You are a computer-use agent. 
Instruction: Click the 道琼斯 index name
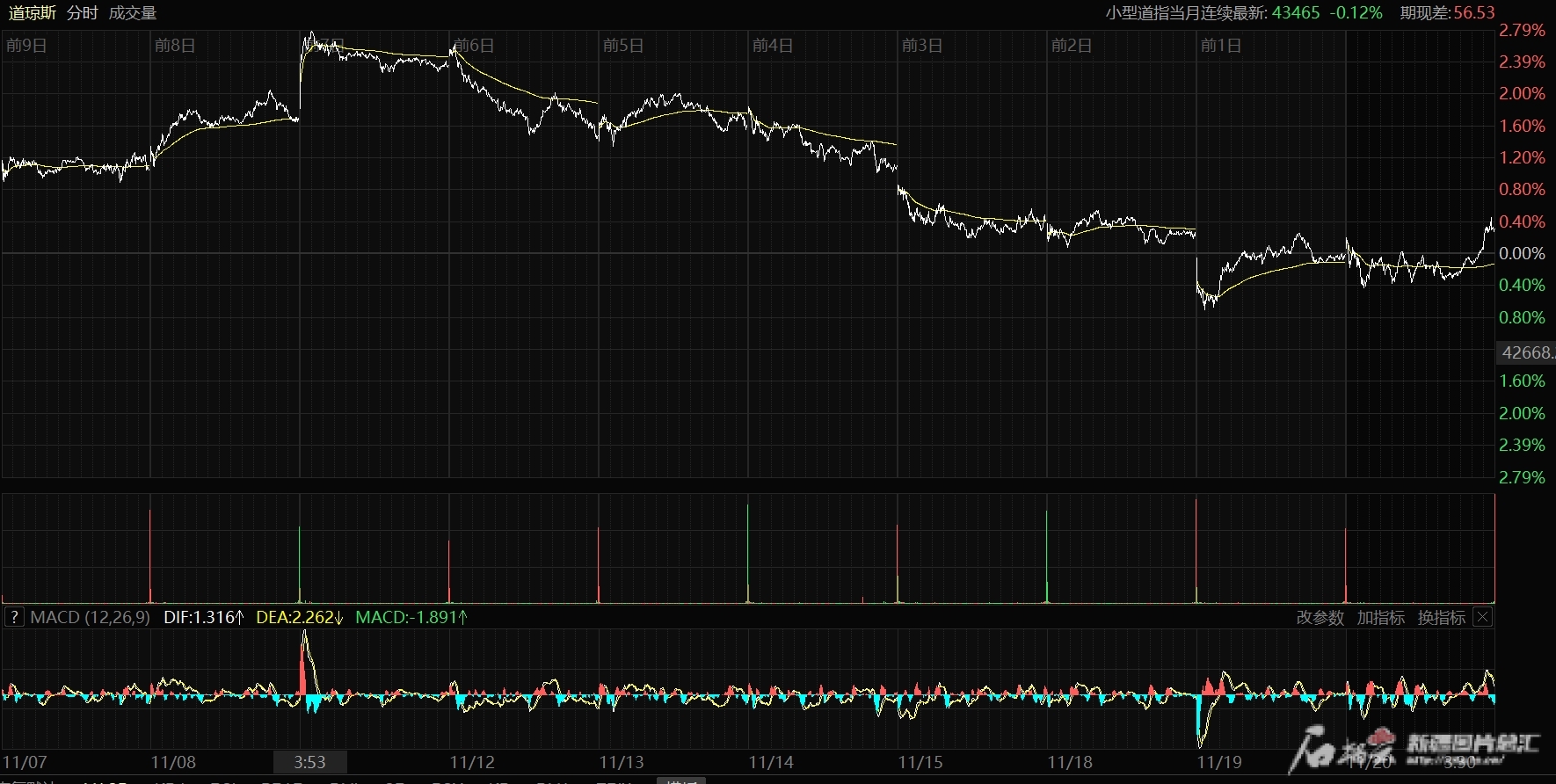pyautogui.click(x=33, y=13)
